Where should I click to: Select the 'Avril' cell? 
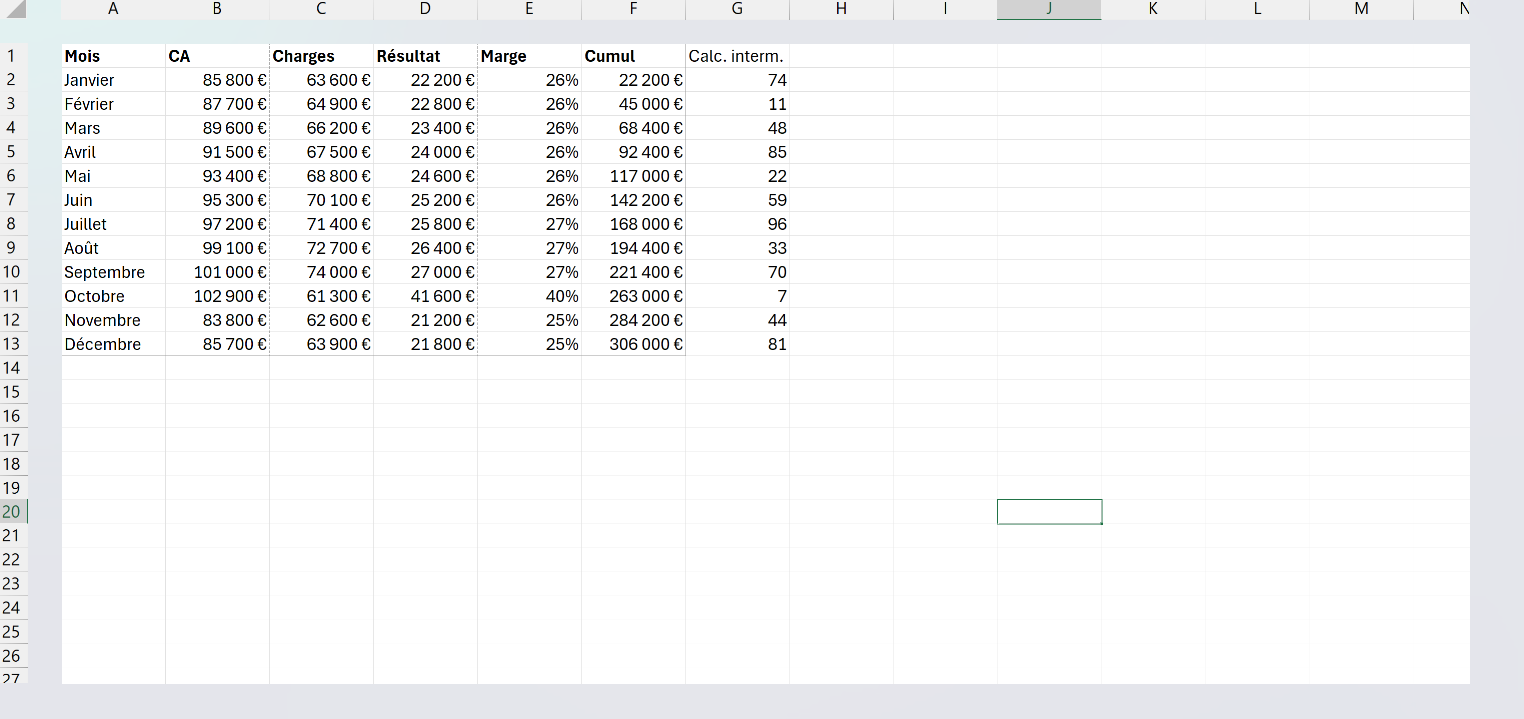click(113, 152)
